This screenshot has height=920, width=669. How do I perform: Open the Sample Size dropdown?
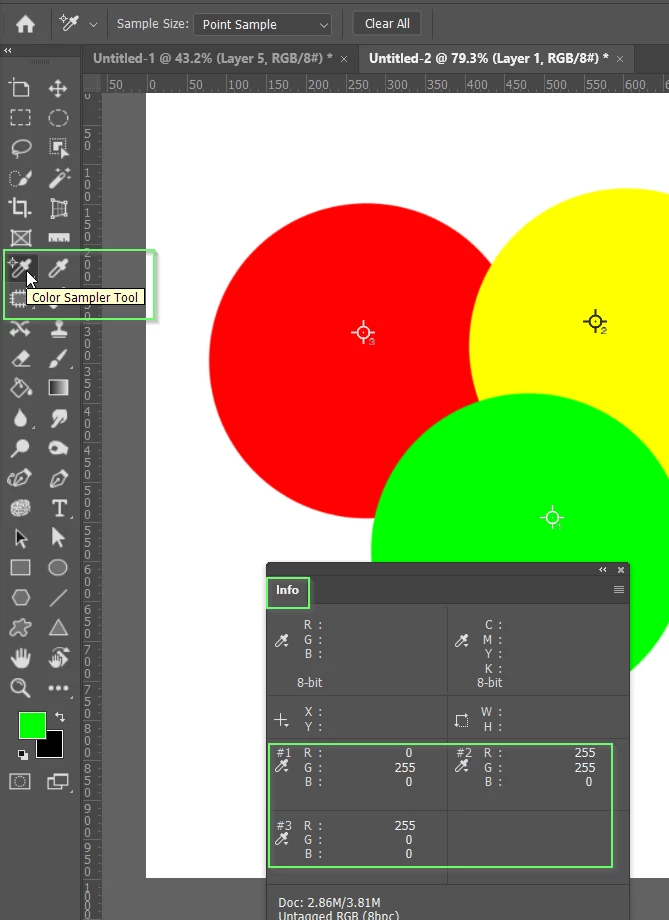point(262,25)
